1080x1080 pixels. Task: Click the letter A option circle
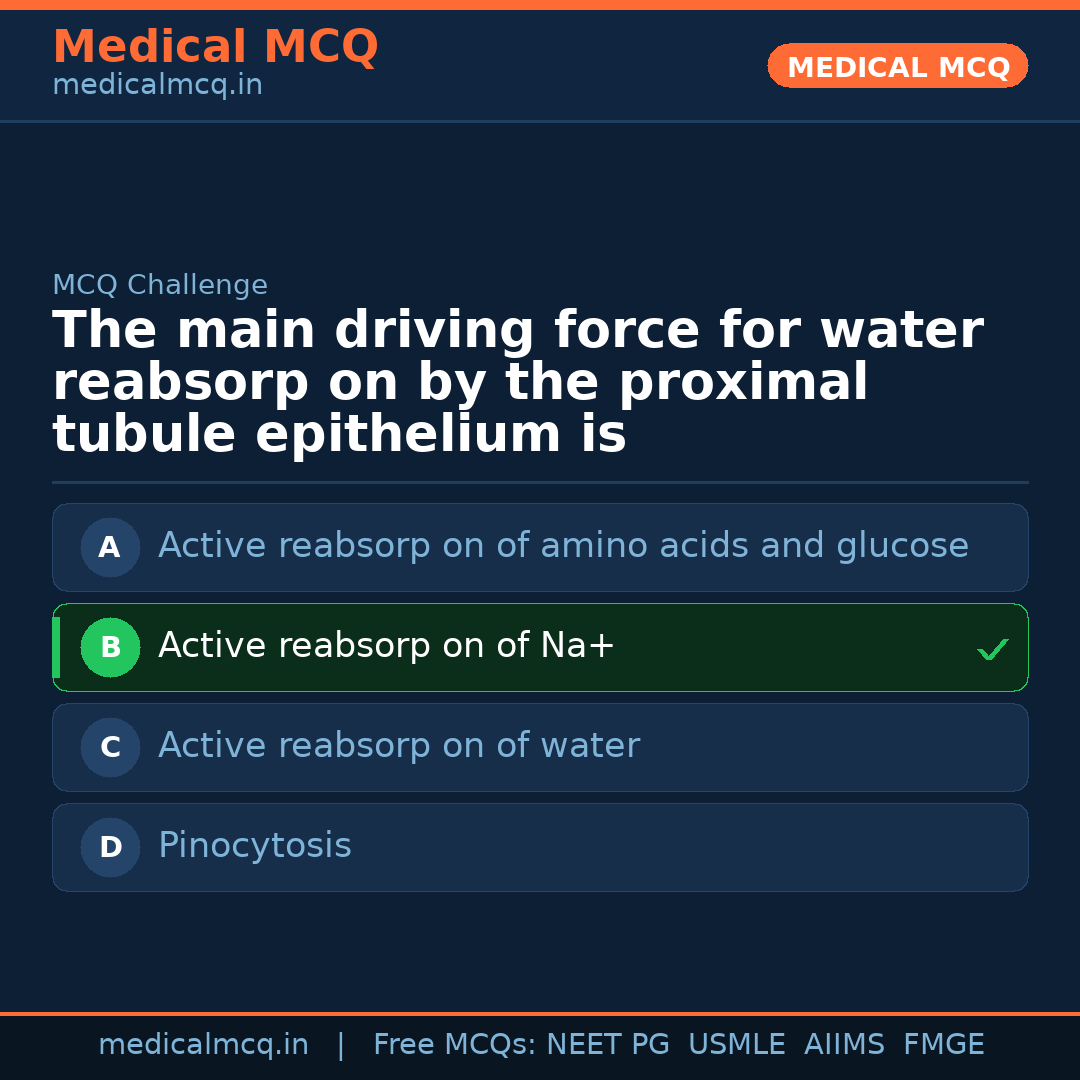pyautogui.click(x=110, y=547)
